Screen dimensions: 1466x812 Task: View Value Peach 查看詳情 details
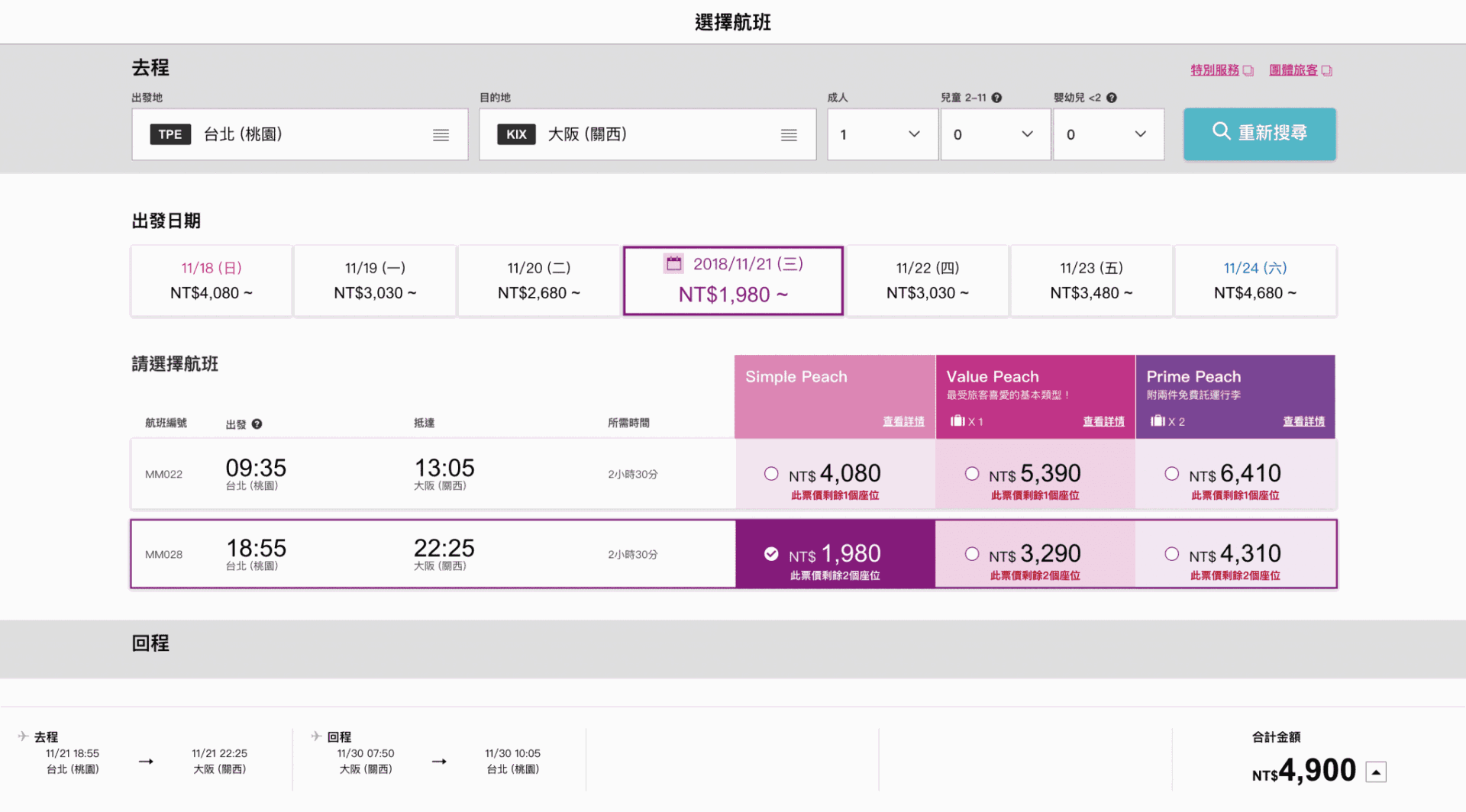(x=1103, y=421)
